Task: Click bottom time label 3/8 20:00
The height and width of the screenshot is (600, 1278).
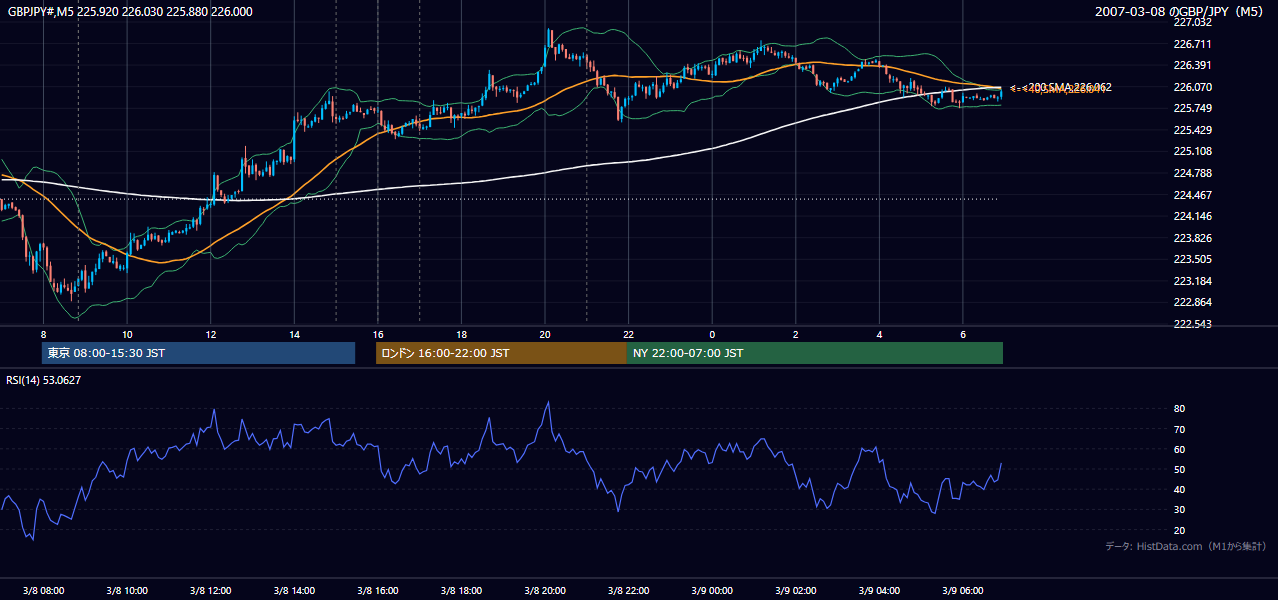Action: tap(545, 591)
